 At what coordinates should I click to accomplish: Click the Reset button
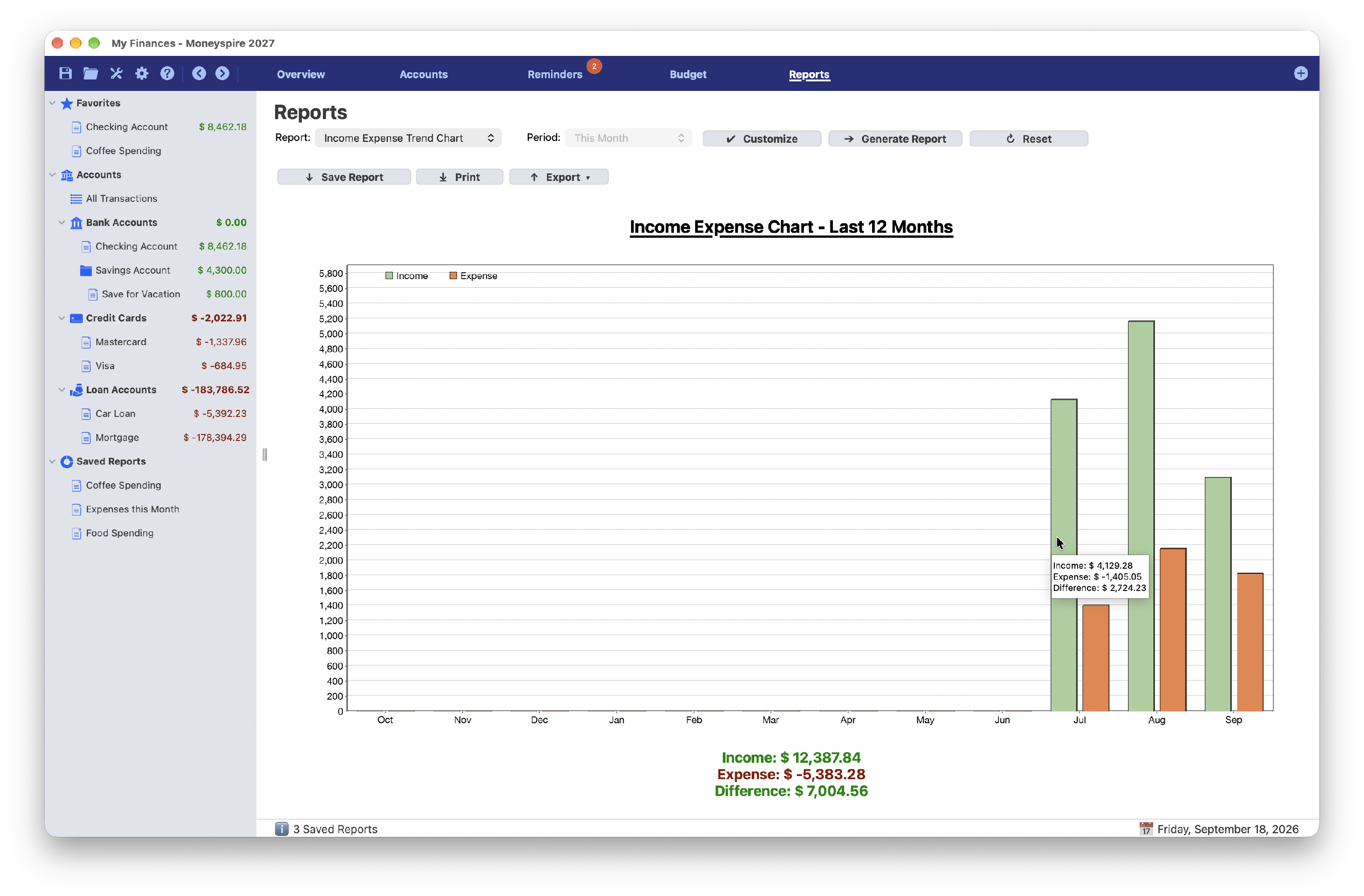coord(1029,139)
